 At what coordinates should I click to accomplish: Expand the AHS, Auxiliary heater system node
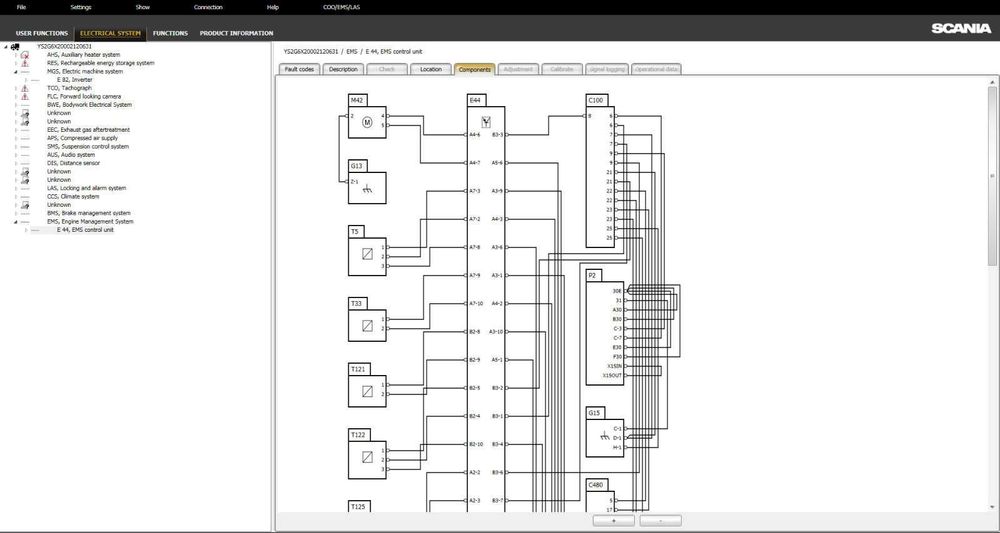coord(16,55)
